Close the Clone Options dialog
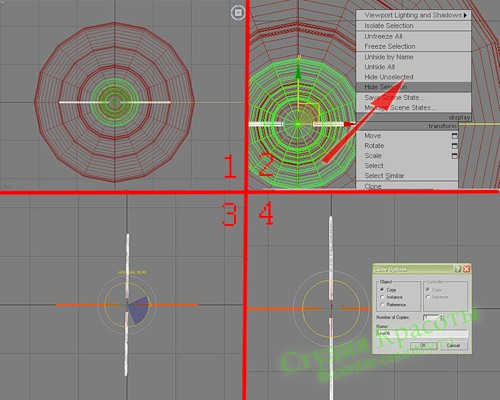This screenshot has height=400, width=500. pos(466,269)
